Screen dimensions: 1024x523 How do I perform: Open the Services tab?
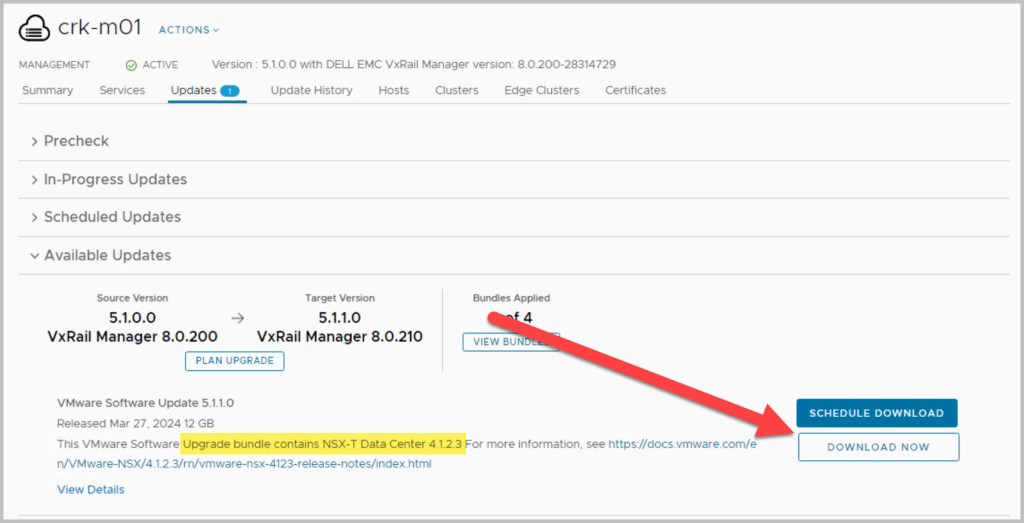click(122, 90)
